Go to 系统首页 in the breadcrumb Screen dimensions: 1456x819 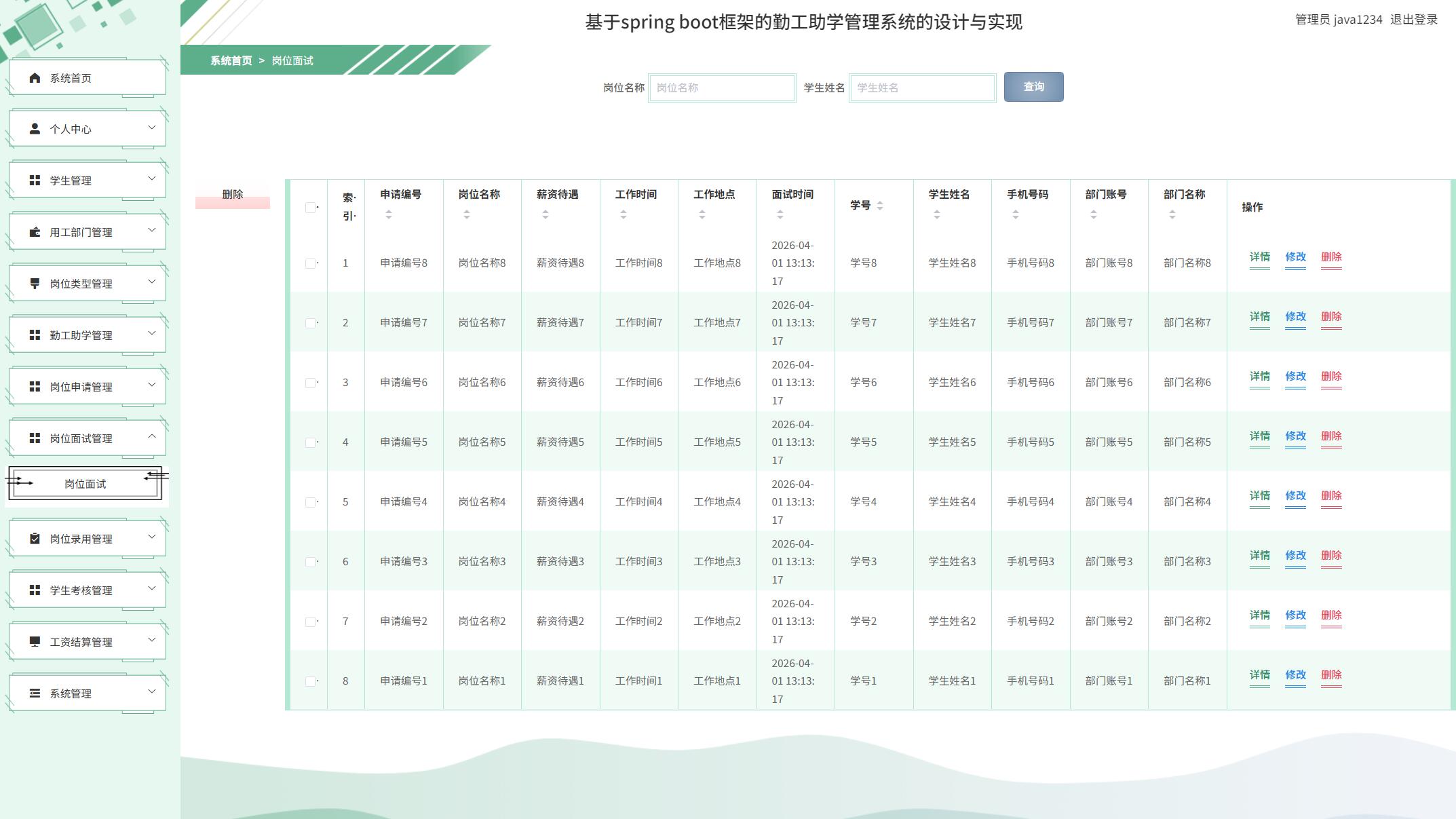point(231,61)
